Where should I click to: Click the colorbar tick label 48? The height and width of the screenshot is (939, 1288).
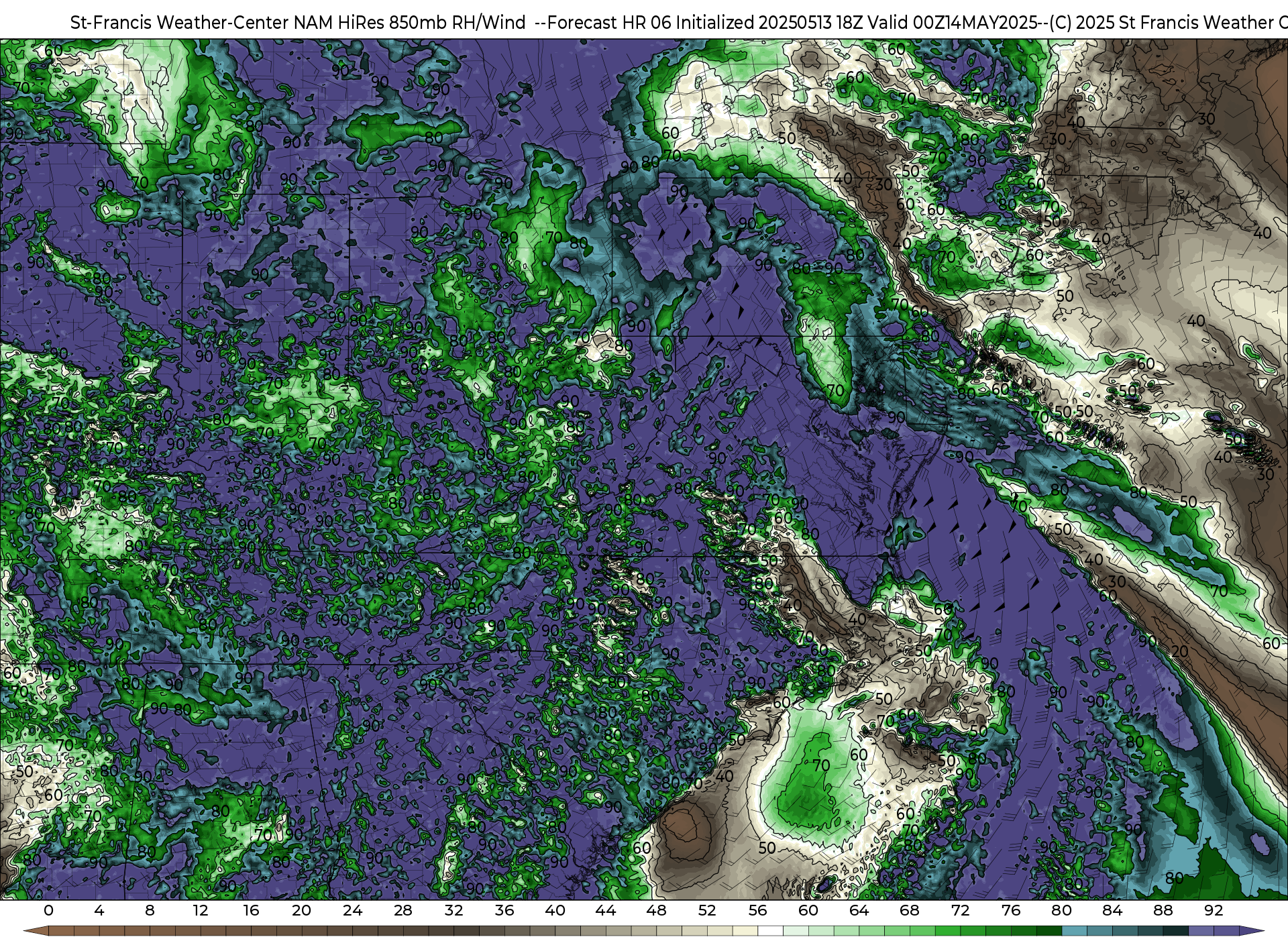tap(657, 911)
